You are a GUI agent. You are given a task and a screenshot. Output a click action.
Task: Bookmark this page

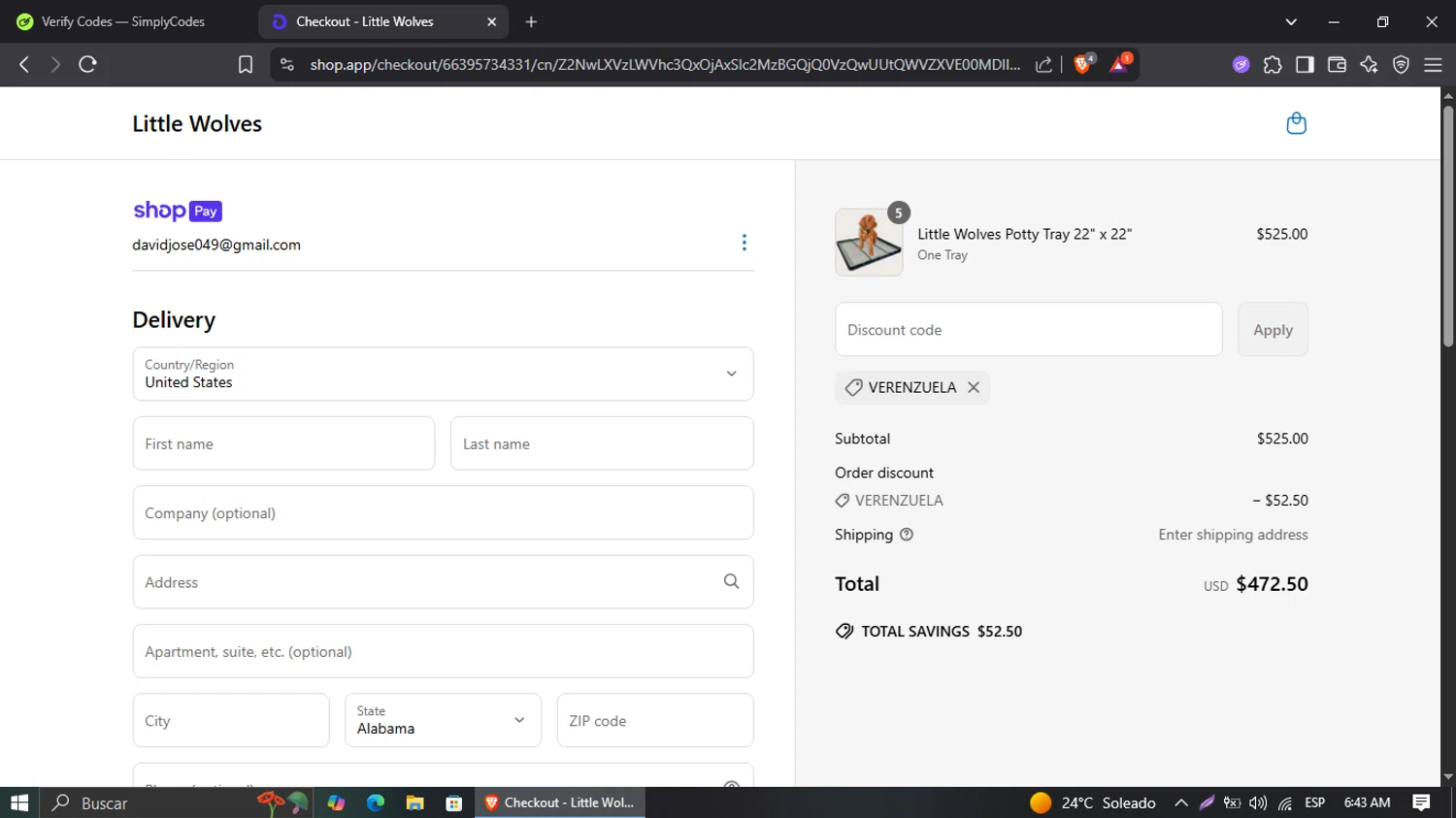coord(246,64)
